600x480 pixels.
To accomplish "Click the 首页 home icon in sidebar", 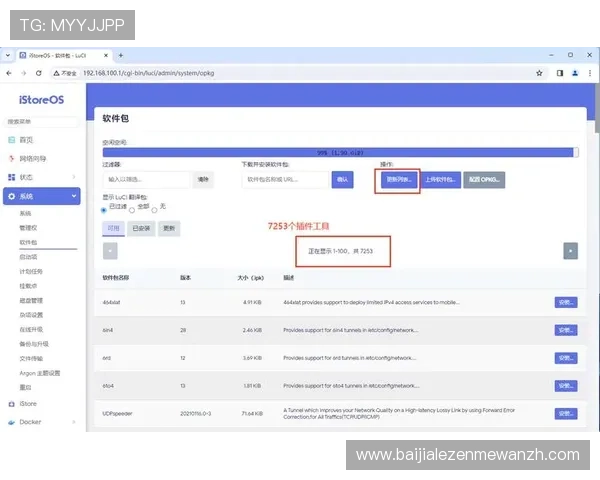I will click(12, 140).
